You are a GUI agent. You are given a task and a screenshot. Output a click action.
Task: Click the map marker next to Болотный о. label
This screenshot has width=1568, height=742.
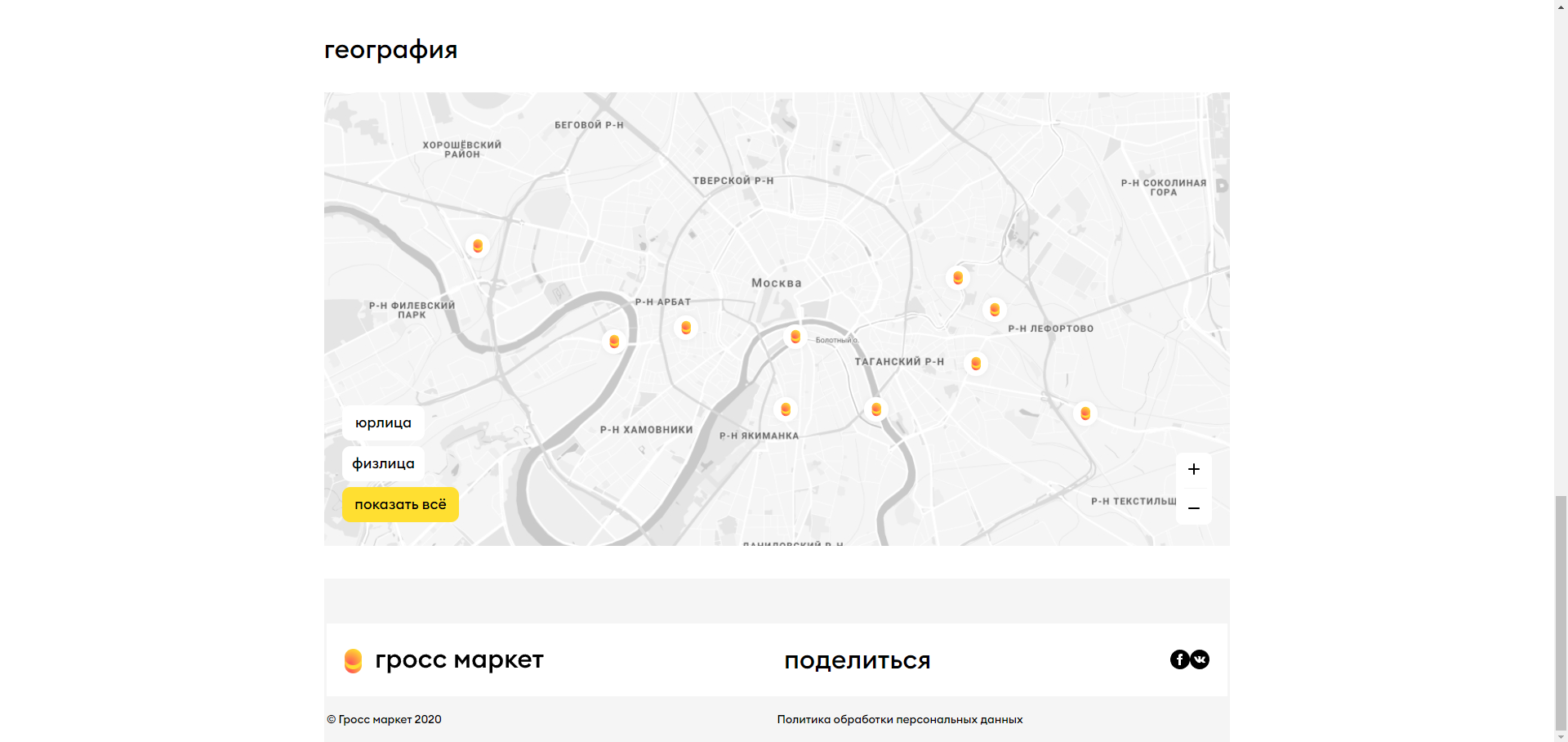click(795, 337)
